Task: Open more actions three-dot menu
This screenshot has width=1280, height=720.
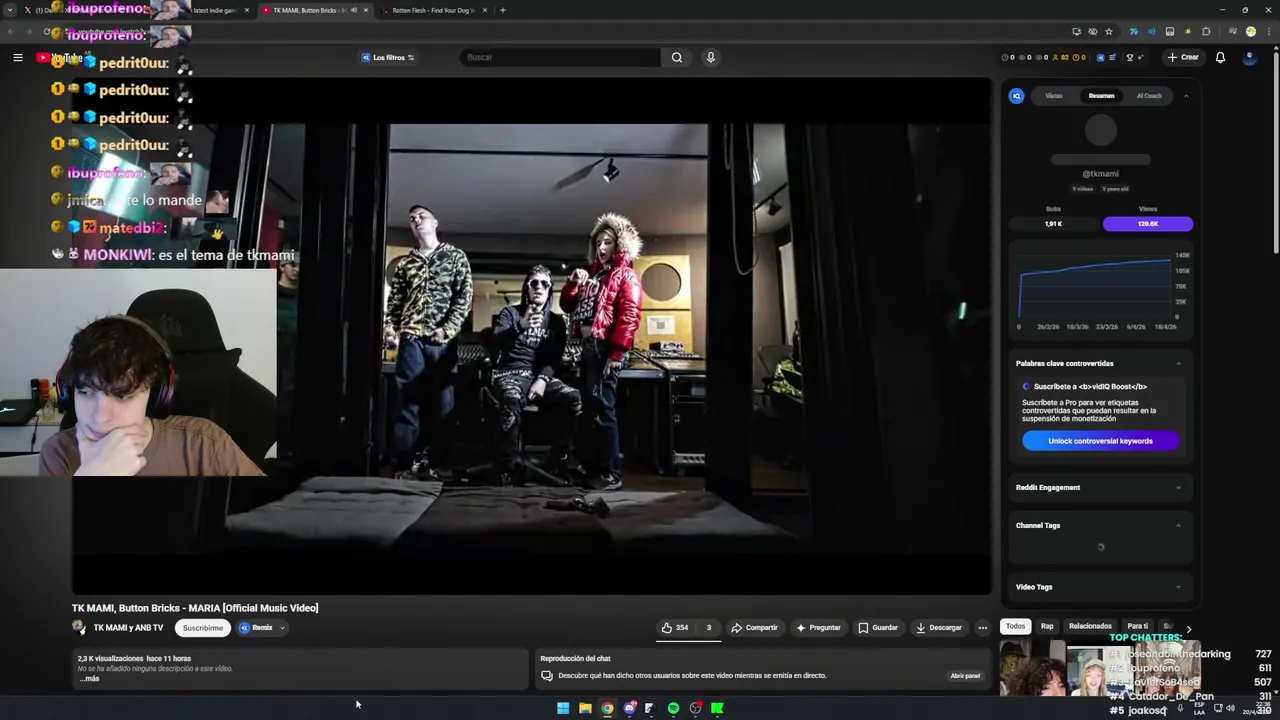Action: (983, 628)
